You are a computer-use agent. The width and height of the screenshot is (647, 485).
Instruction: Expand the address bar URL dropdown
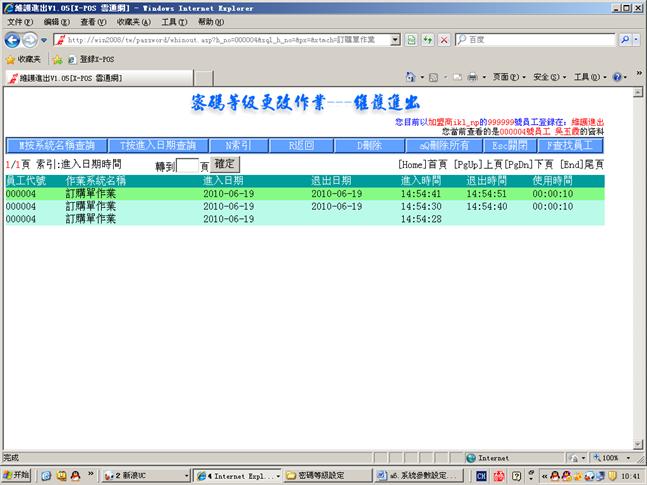click(x=395, y=40)
